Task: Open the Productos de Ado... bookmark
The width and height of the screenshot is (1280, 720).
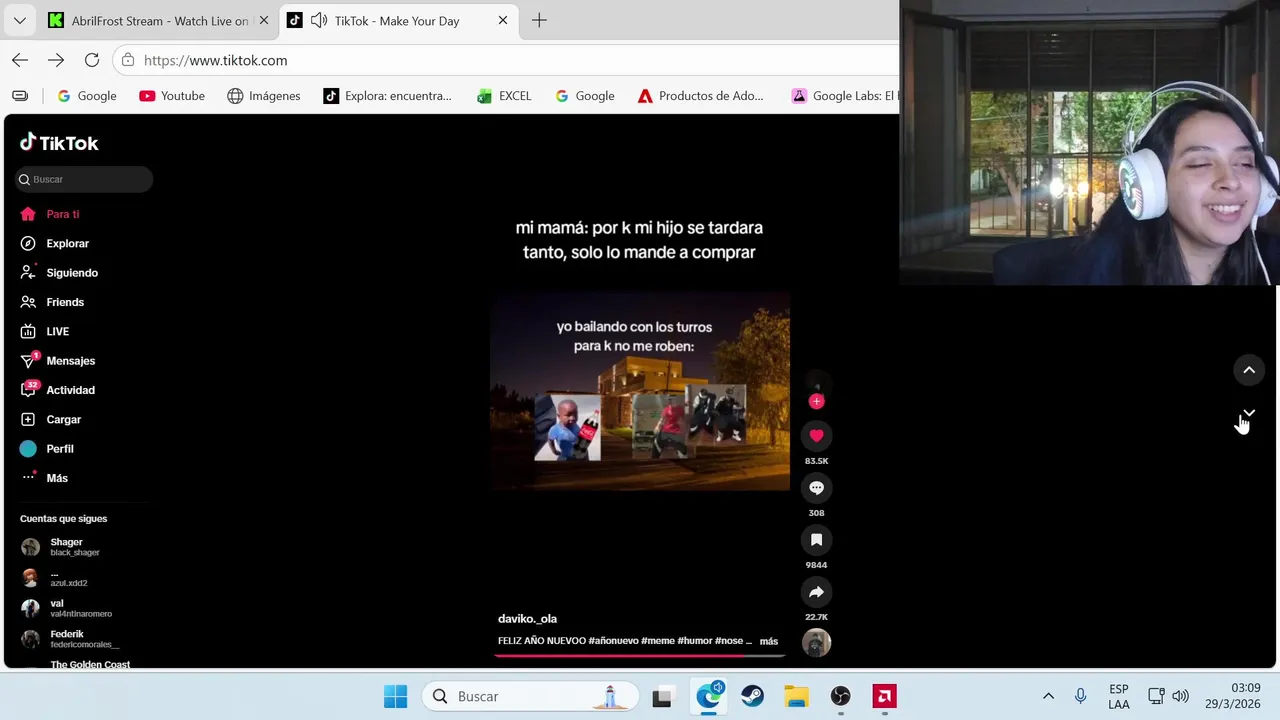Action: click(x=701, y=96)
